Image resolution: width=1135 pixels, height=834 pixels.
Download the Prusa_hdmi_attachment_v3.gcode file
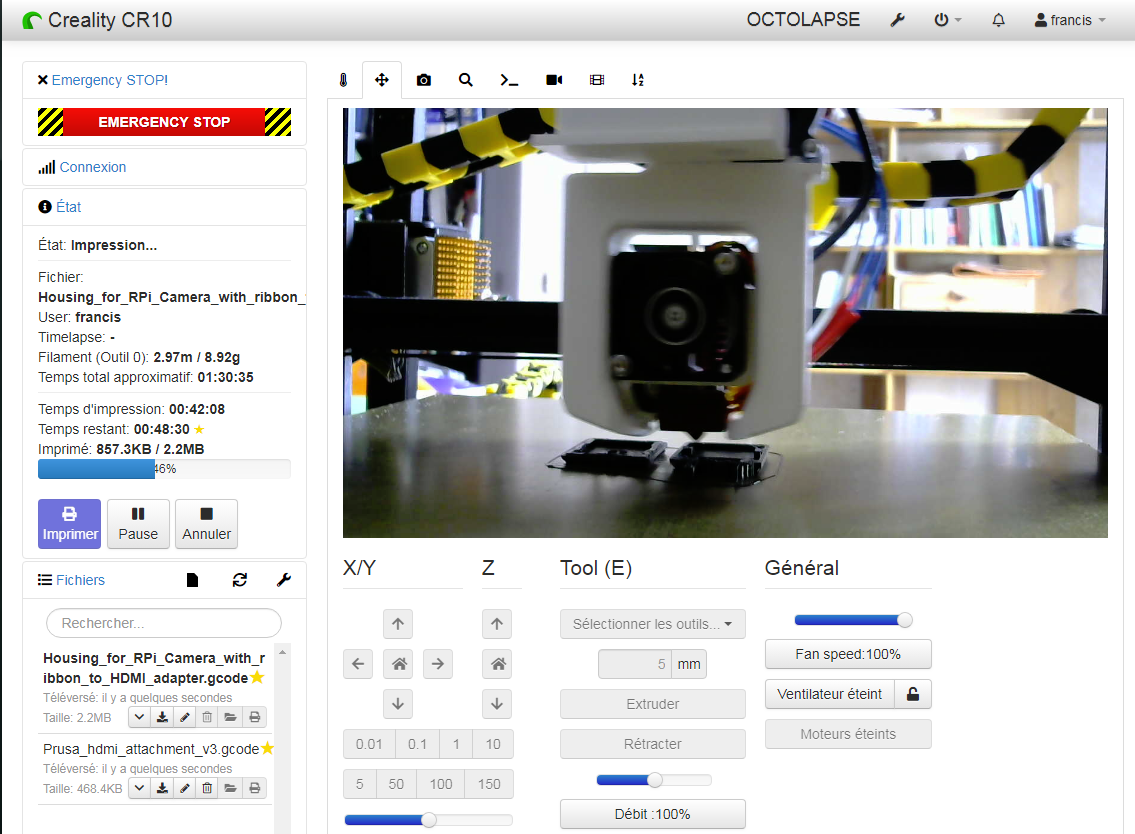pos(162,788)
